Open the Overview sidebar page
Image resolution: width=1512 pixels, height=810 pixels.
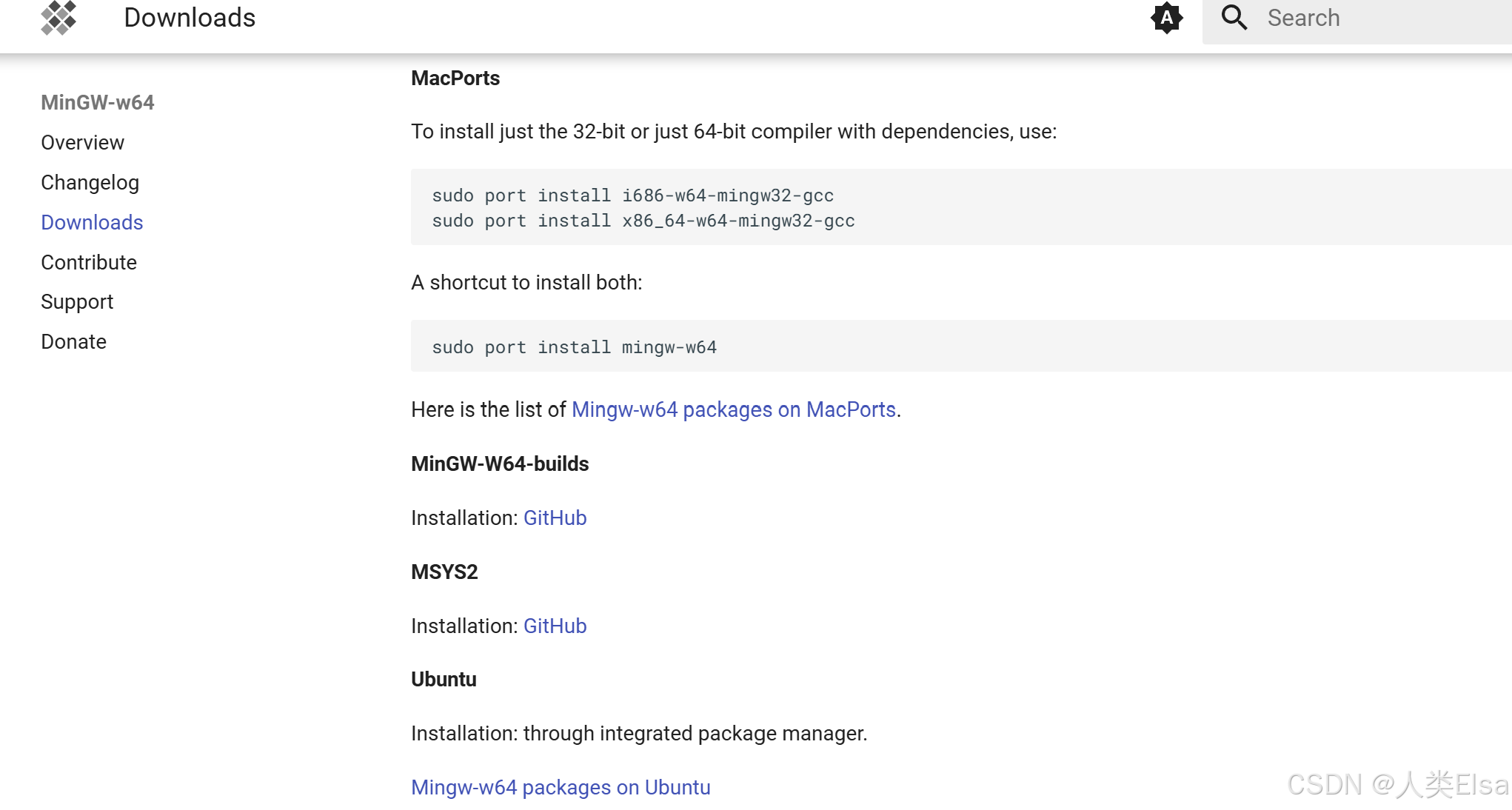tap(82, 142)
